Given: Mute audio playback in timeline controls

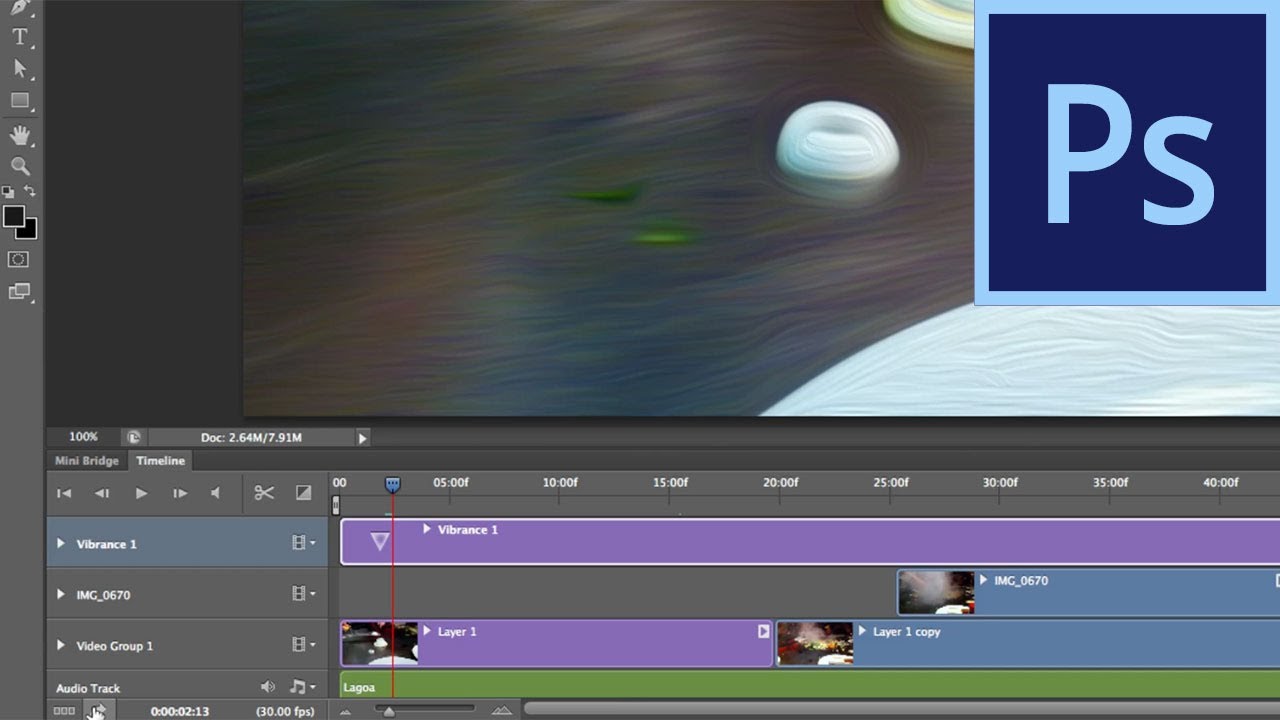Looking at the screenshot, I should click(215, 493).
